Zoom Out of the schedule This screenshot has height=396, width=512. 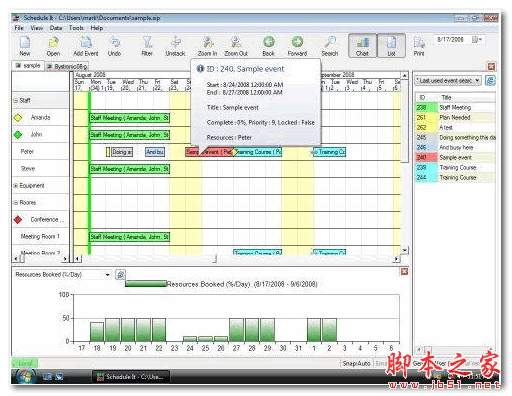point(236,46)
